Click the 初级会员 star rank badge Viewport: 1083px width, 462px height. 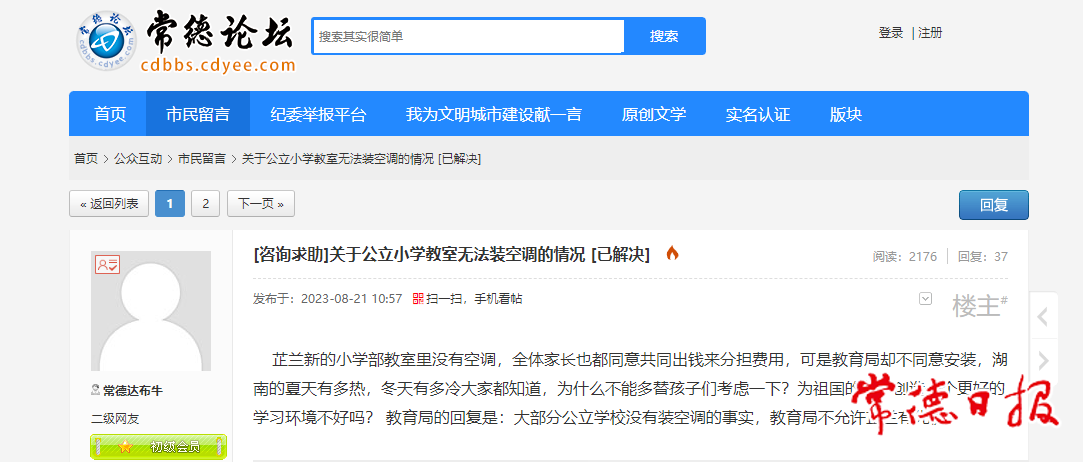pos(160,446)
